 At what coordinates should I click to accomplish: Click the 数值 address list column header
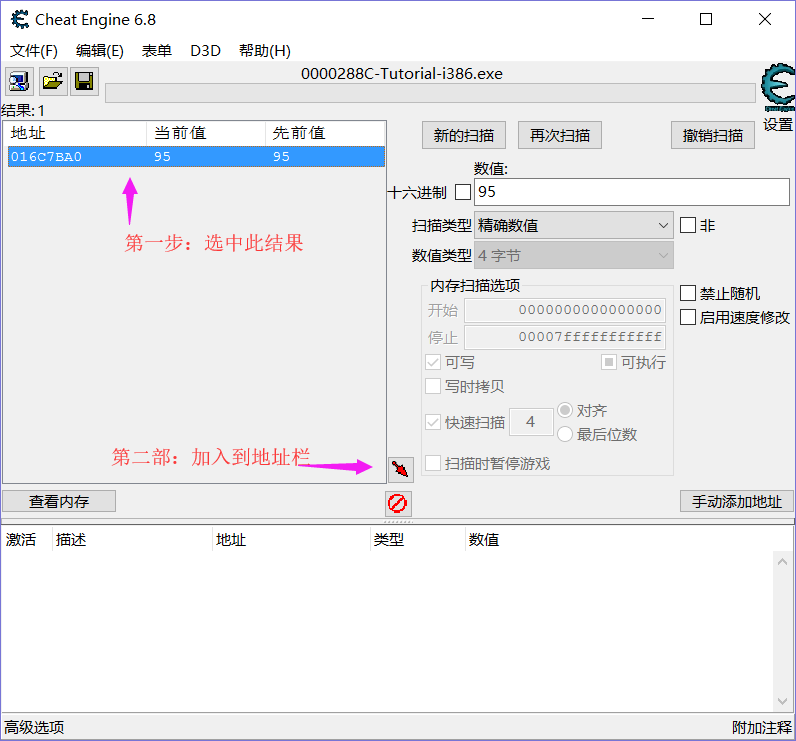(x=629, y=539)
